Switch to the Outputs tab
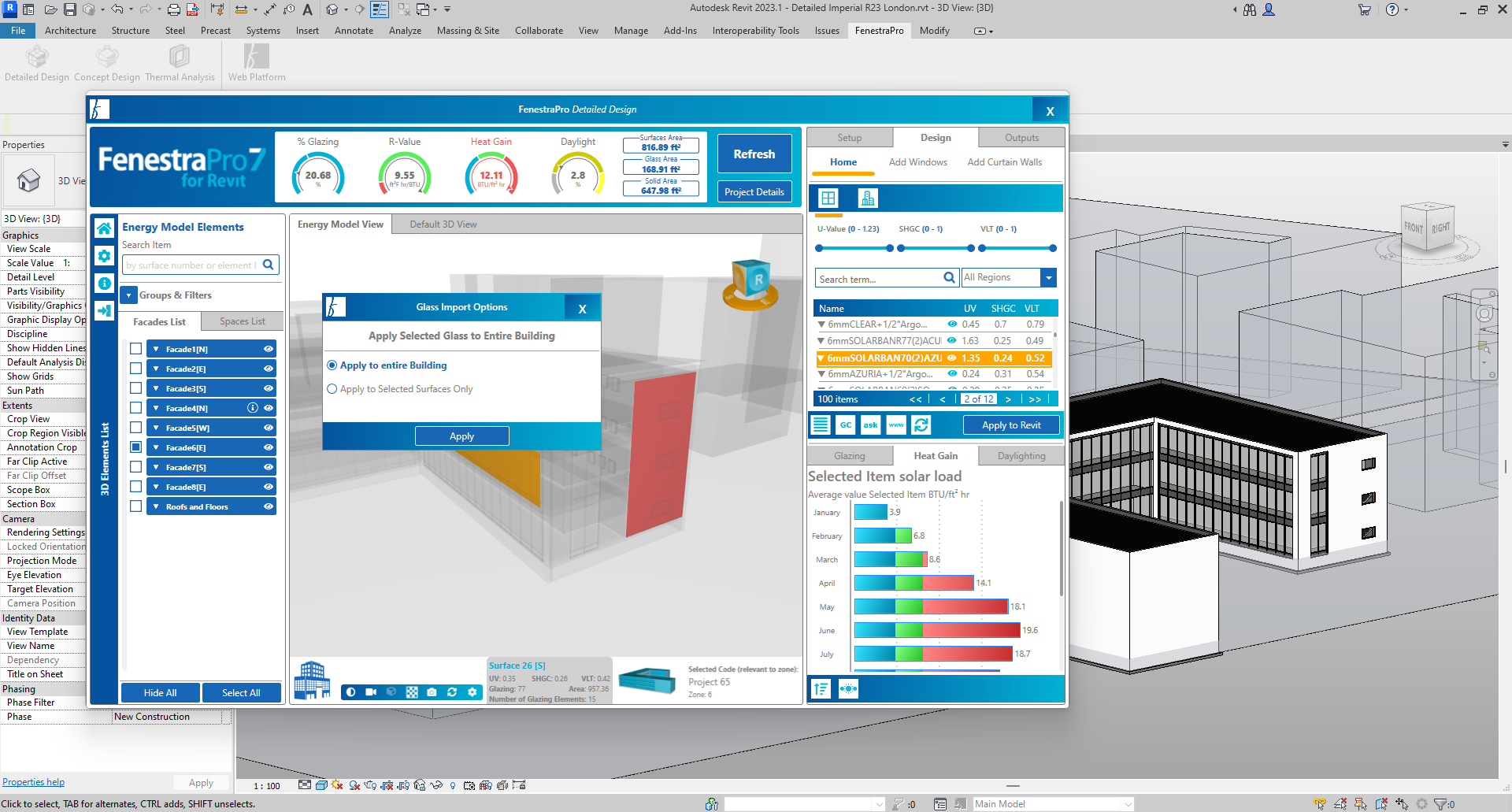Viewport: 1512px width, 812px height. click(1021, 138)
